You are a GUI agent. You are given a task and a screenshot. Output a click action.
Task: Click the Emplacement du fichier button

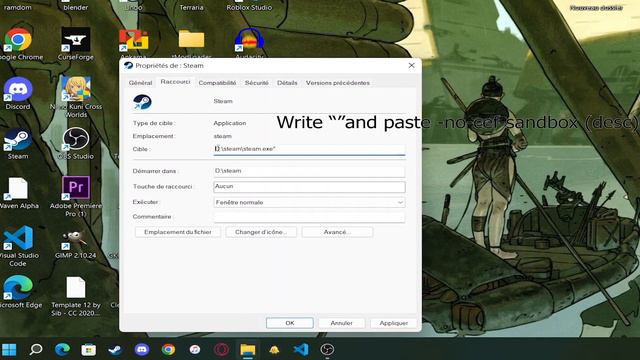[x=178, y=232]
